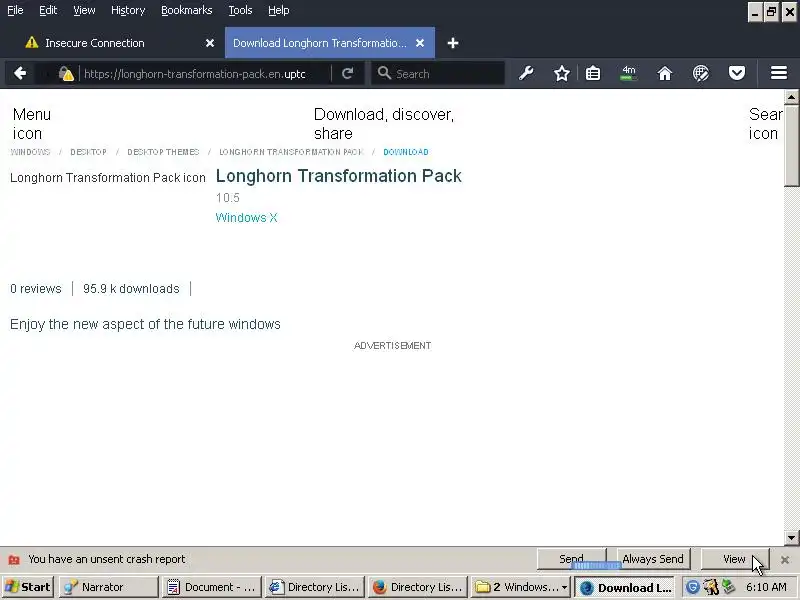Open Internet Explorer Directory Listing taskbar item
The height and width of the screenshot is (600, 800).
pos(315,587)
